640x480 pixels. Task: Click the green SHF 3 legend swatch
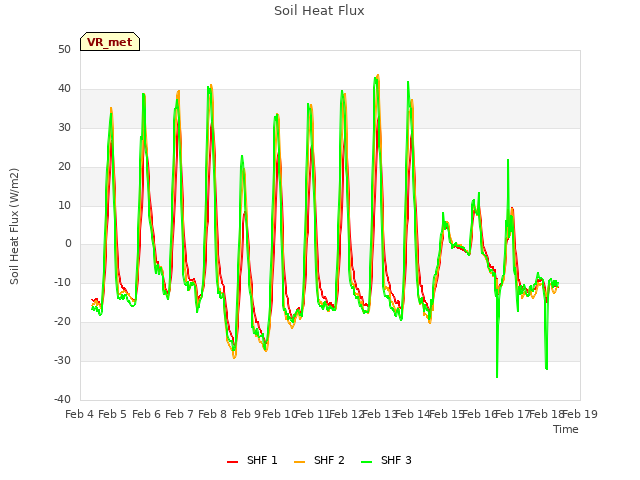pos(367,462)
